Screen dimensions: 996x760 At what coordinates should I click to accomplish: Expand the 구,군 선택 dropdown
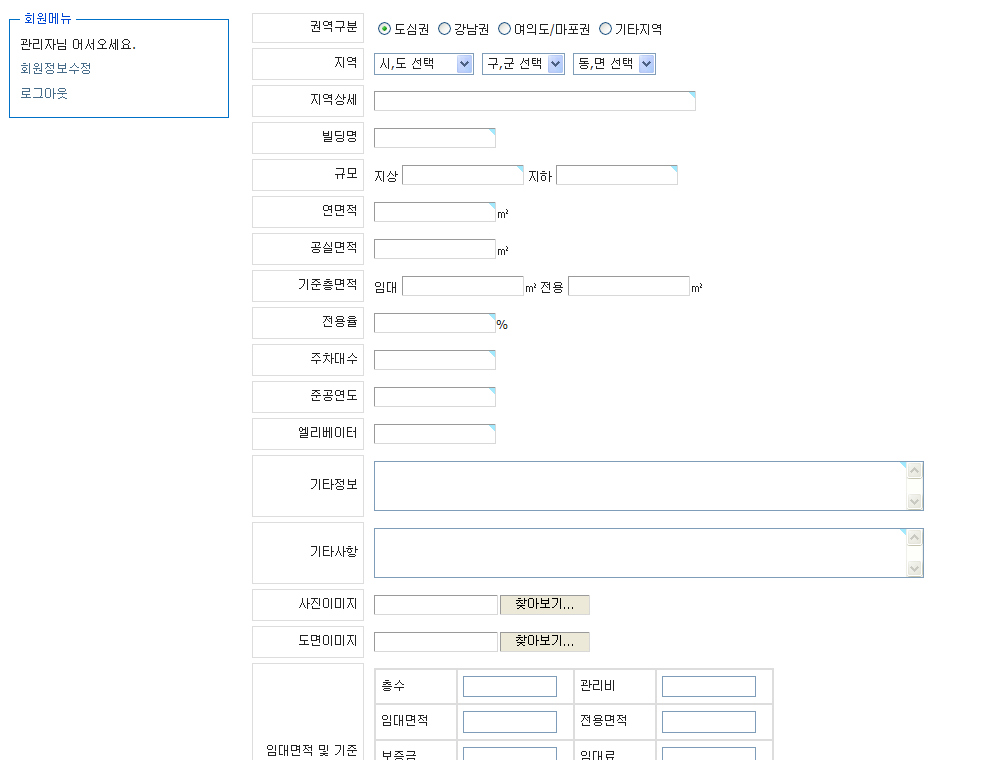(x=522, y=64)
